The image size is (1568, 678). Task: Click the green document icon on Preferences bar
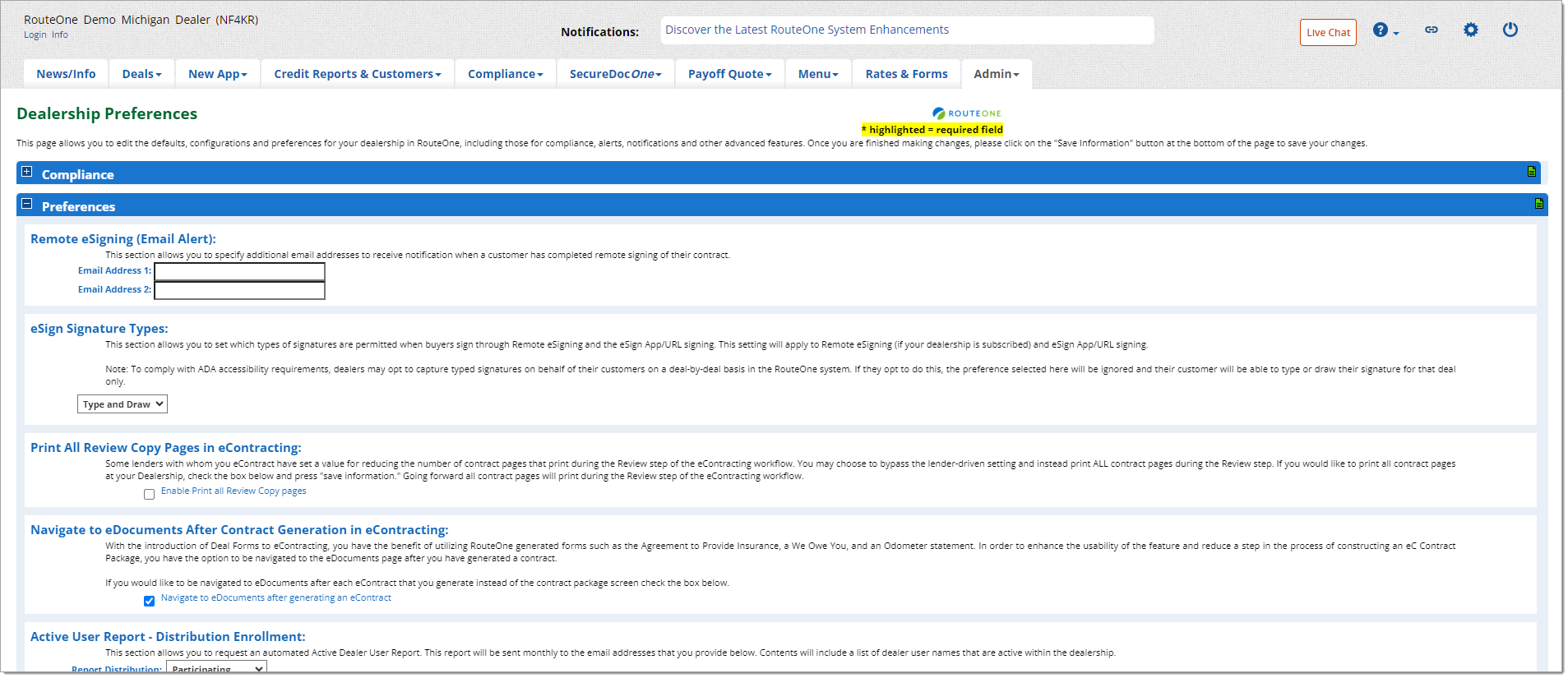tap(1539, 204)
